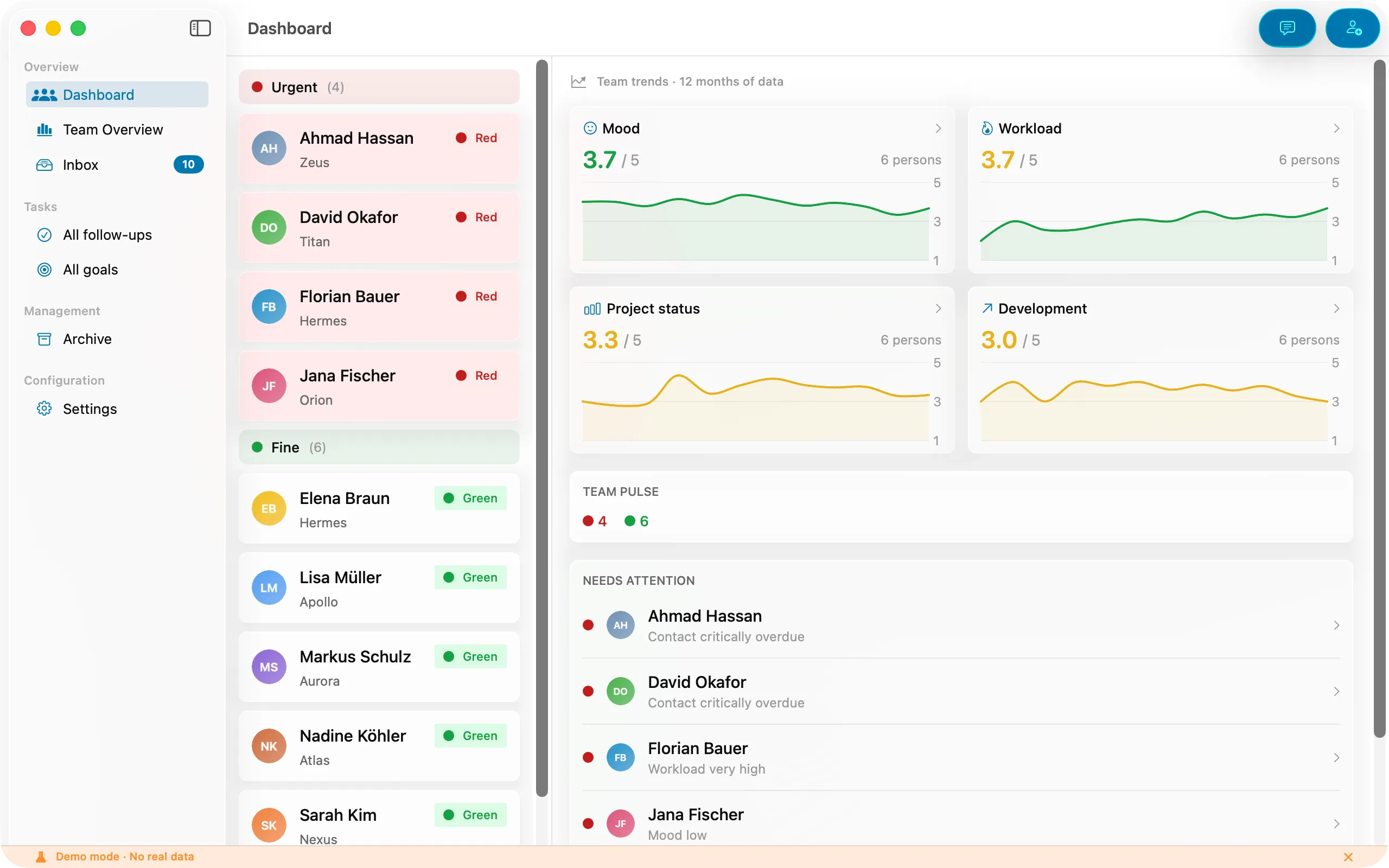Viewport: 1389px width, 868px height.
Task: Click the green count 6 in Team Pulse
Action: click(636, 521)
